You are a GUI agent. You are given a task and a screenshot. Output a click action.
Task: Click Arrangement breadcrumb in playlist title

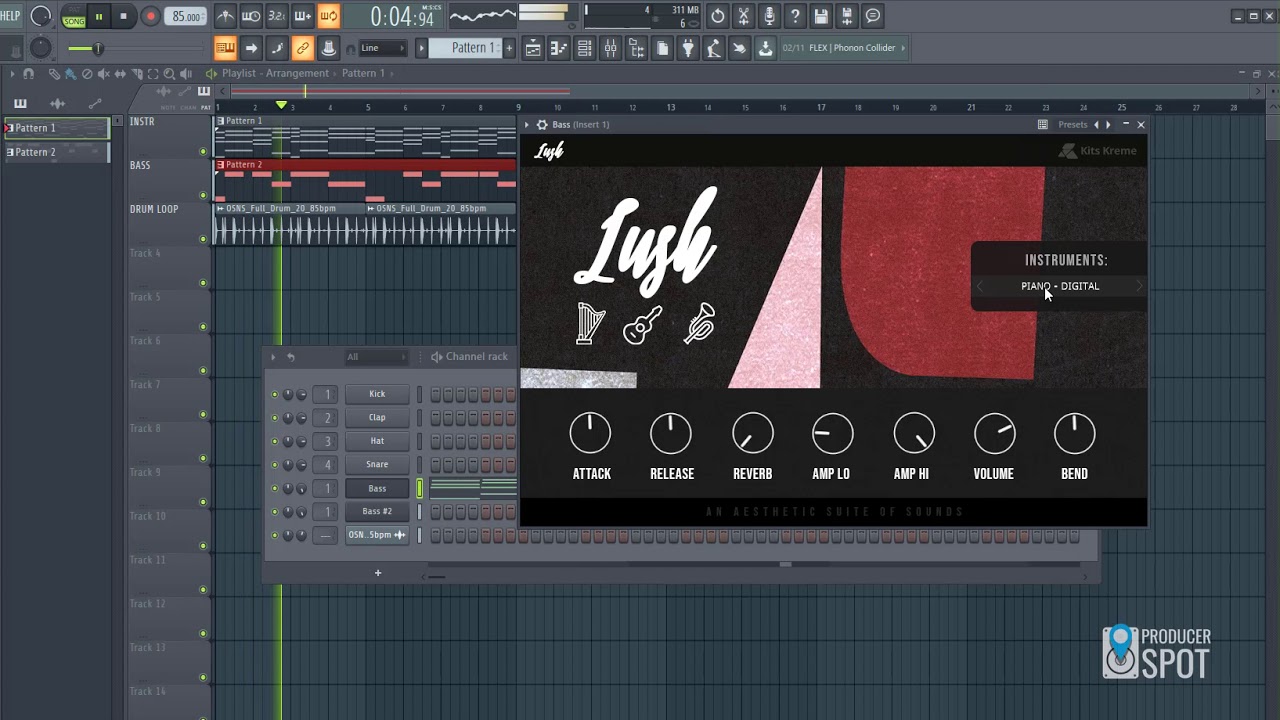pos(297,73)
